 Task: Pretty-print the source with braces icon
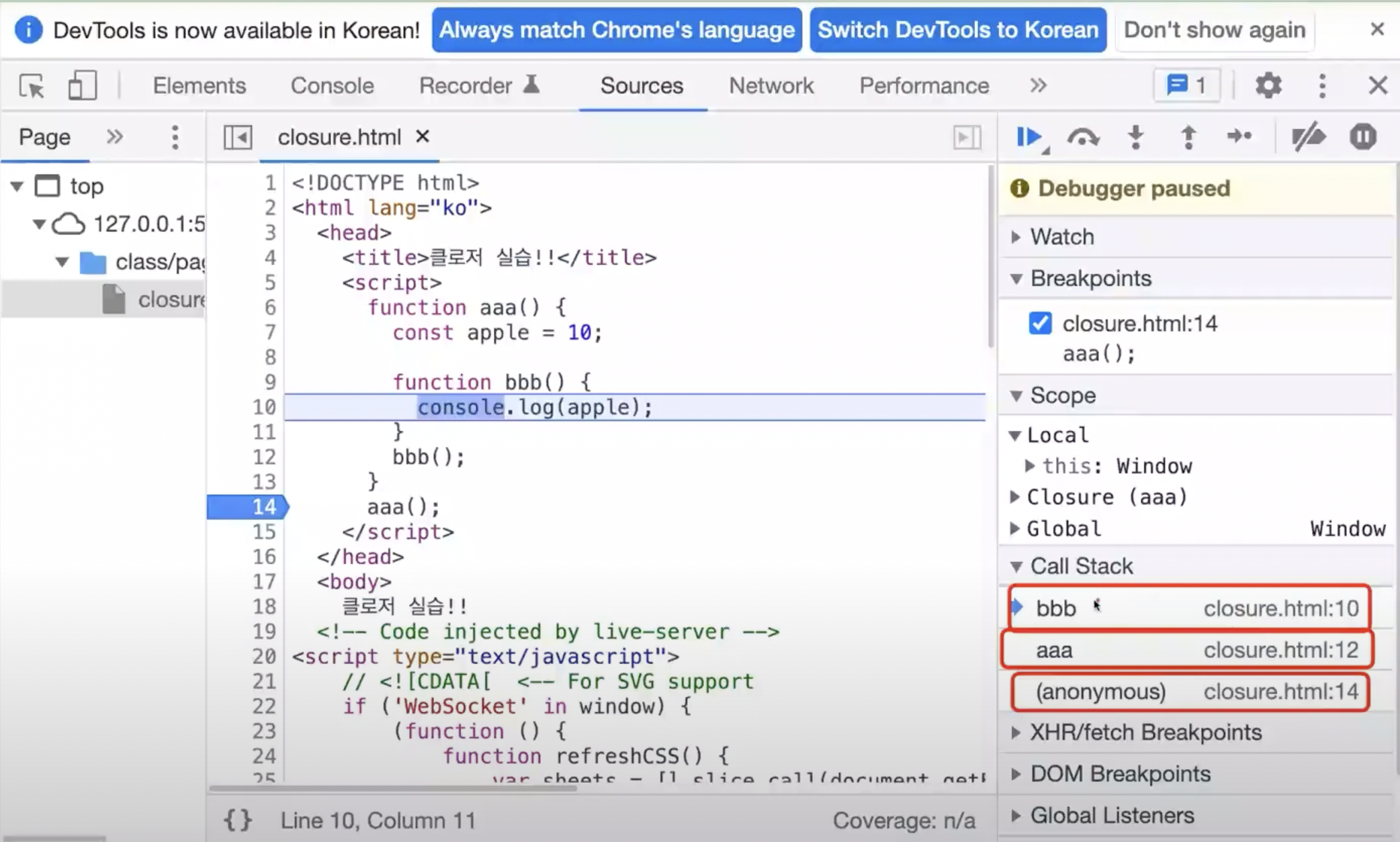pos(238,820)
